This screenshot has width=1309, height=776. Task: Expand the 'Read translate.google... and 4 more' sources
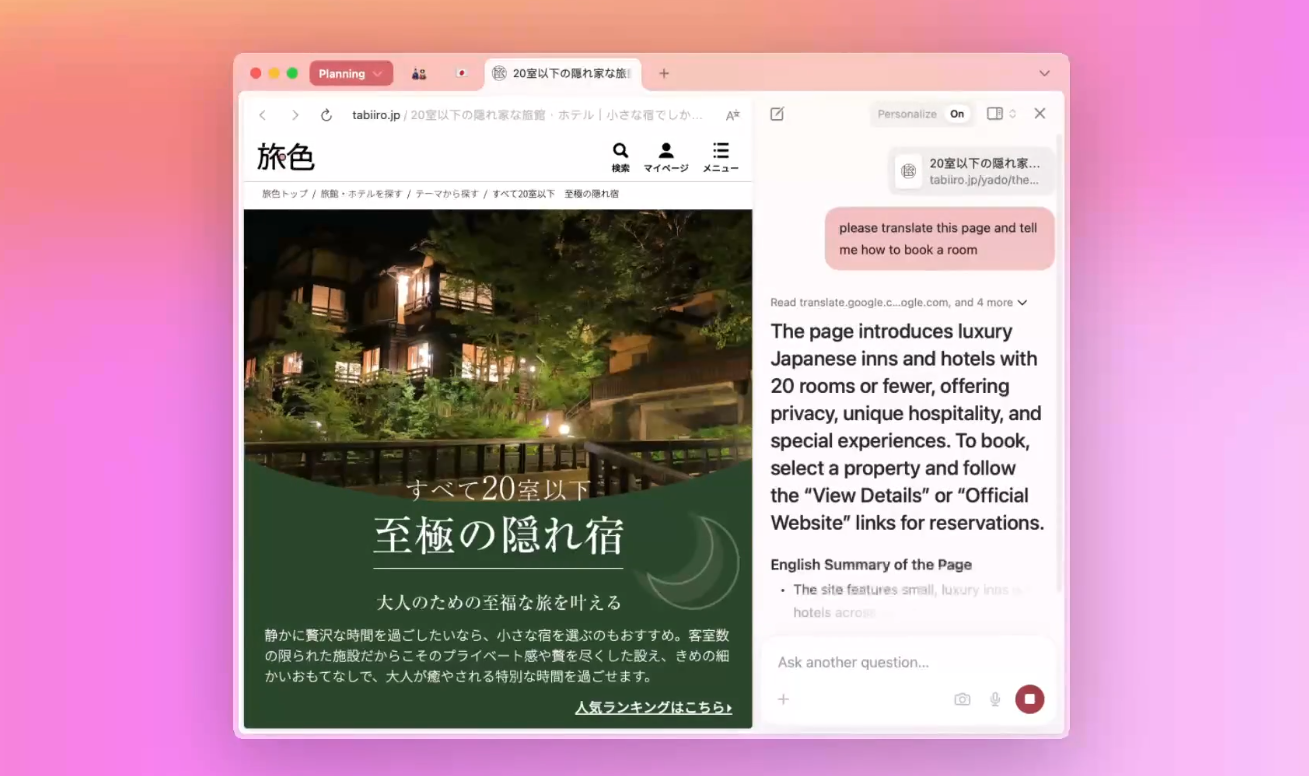pos(899,302)
